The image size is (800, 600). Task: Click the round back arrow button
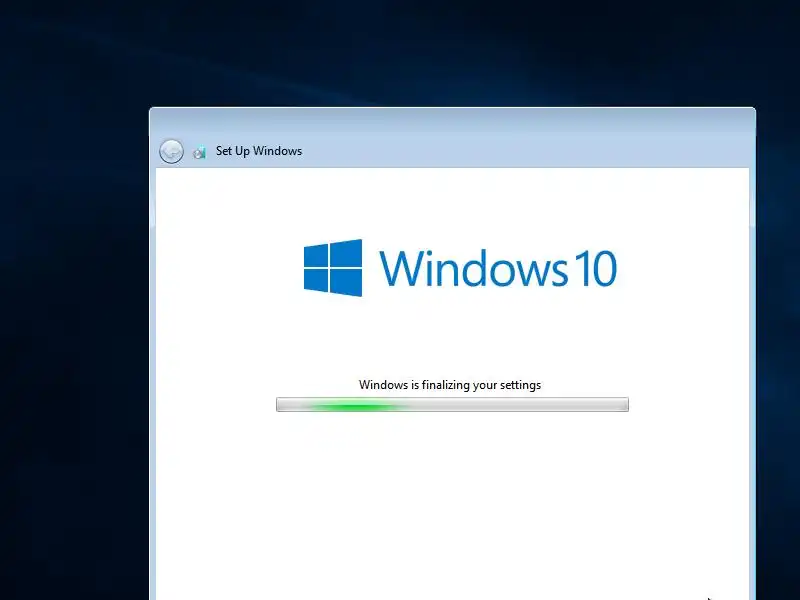[171, 151]
